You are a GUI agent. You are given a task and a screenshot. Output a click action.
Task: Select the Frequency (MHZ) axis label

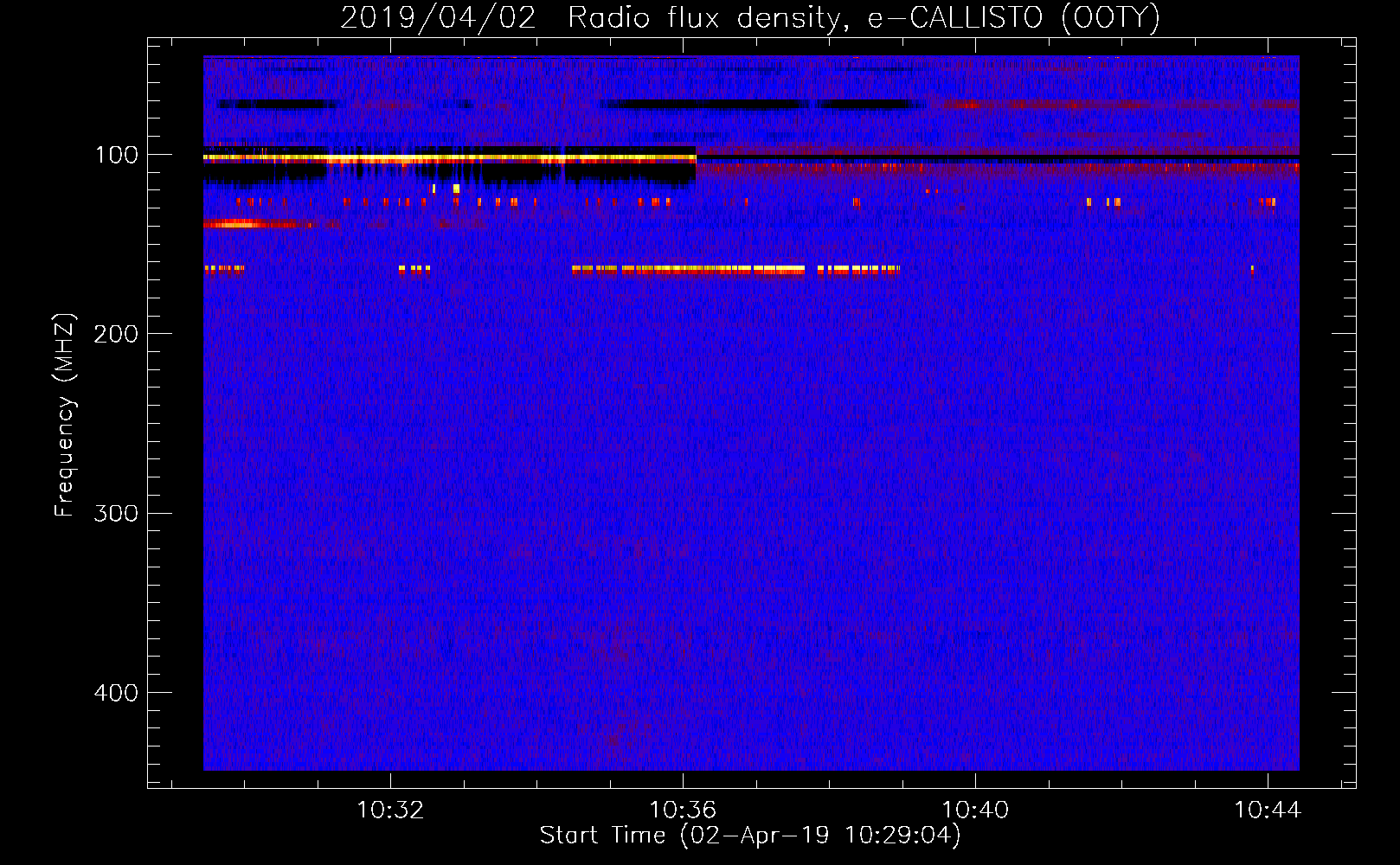click(x=65, y=414)
